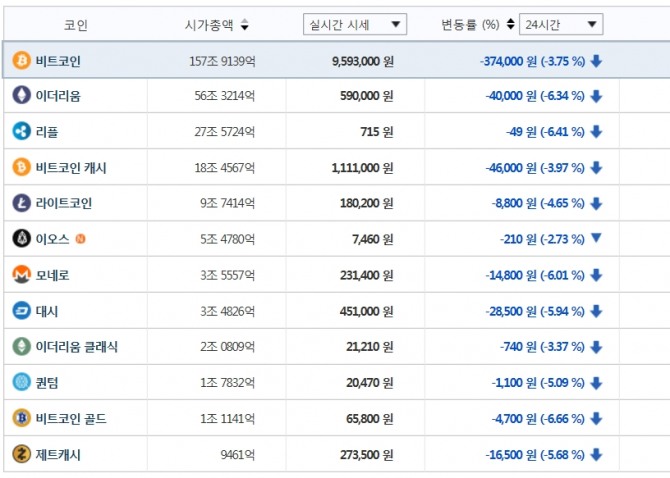670x478 pixels.
Task: Click the EOS black logo icon
Action: (x=21, y=239)
